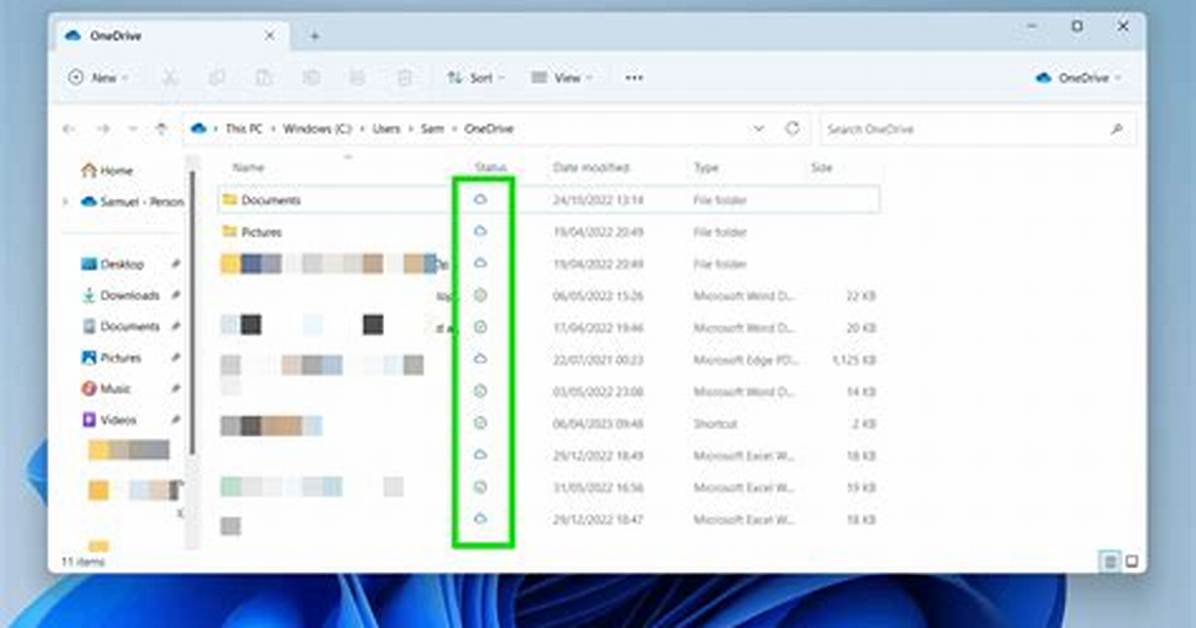Open Home in the sidebar
Viewport: 1196px width, 628px height.
click(108, 170)
